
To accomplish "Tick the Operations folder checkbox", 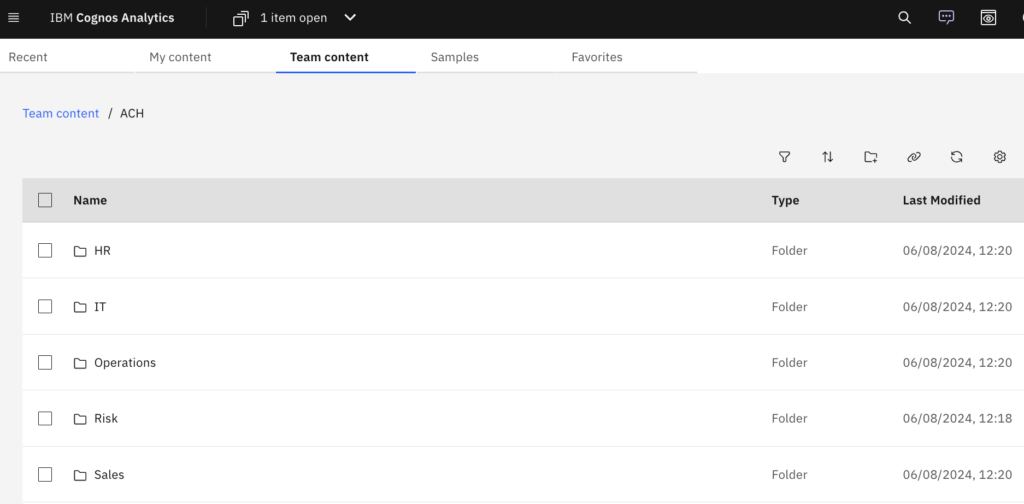I will [x=45, y=363].
